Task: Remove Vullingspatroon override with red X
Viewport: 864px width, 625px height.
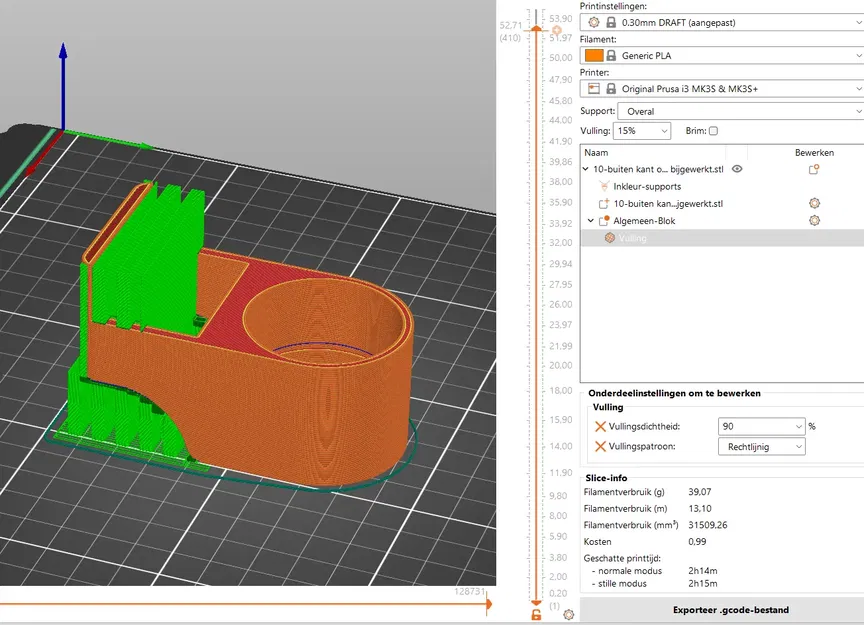Action: (600, 446)
